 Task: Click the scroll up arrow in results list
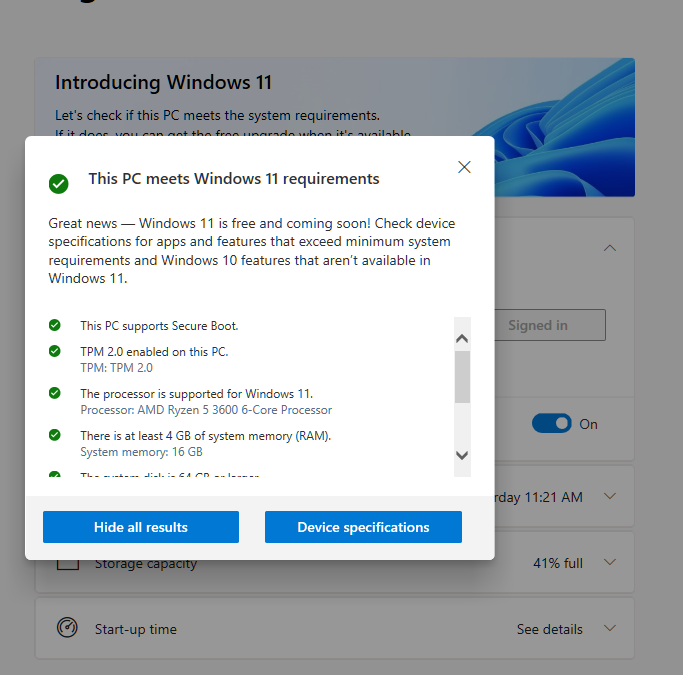462,338
